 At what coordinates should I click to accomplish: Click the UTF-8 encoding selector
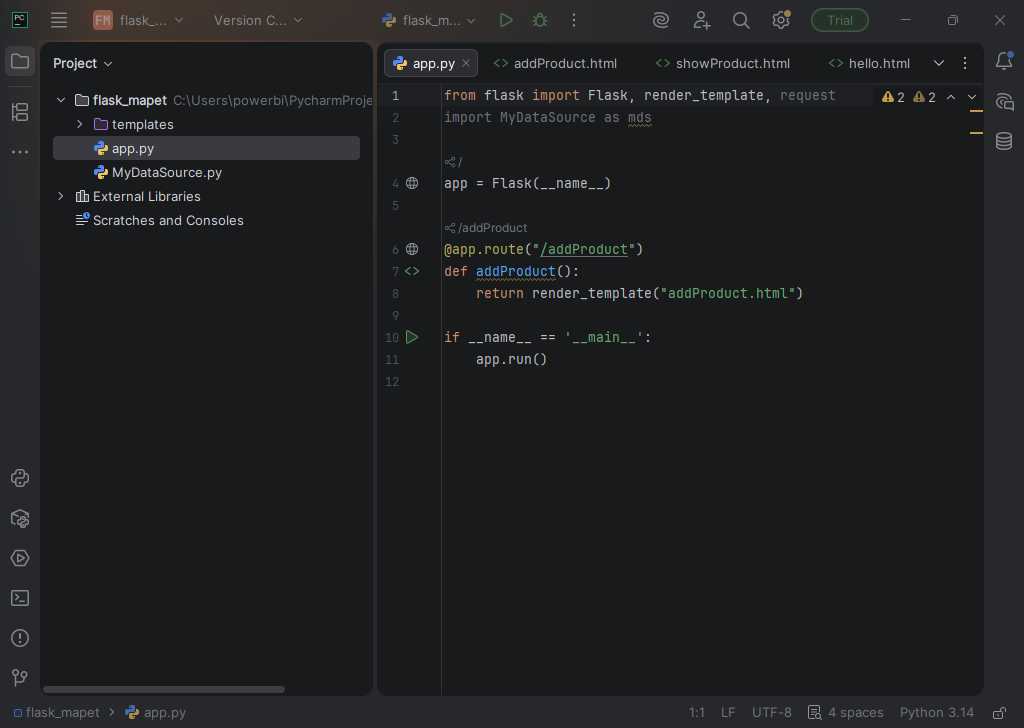click(x=771, y=712)
